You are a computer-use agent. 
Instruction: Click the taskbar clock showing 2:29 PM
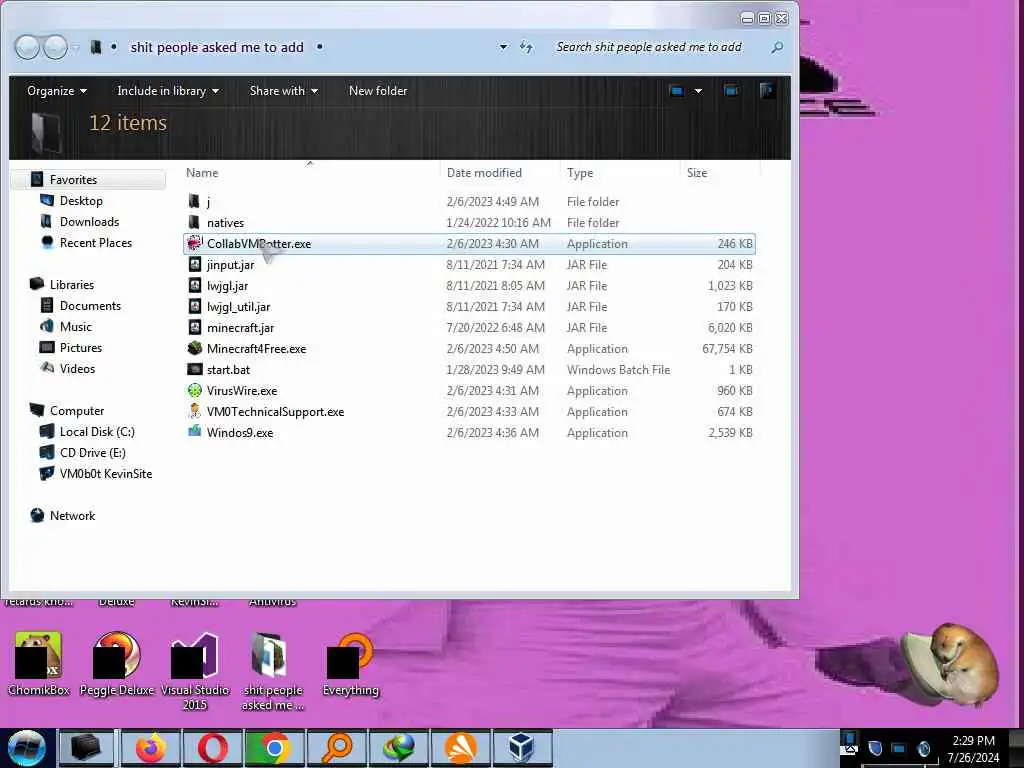pyautogui.click(x=973, y=741)
